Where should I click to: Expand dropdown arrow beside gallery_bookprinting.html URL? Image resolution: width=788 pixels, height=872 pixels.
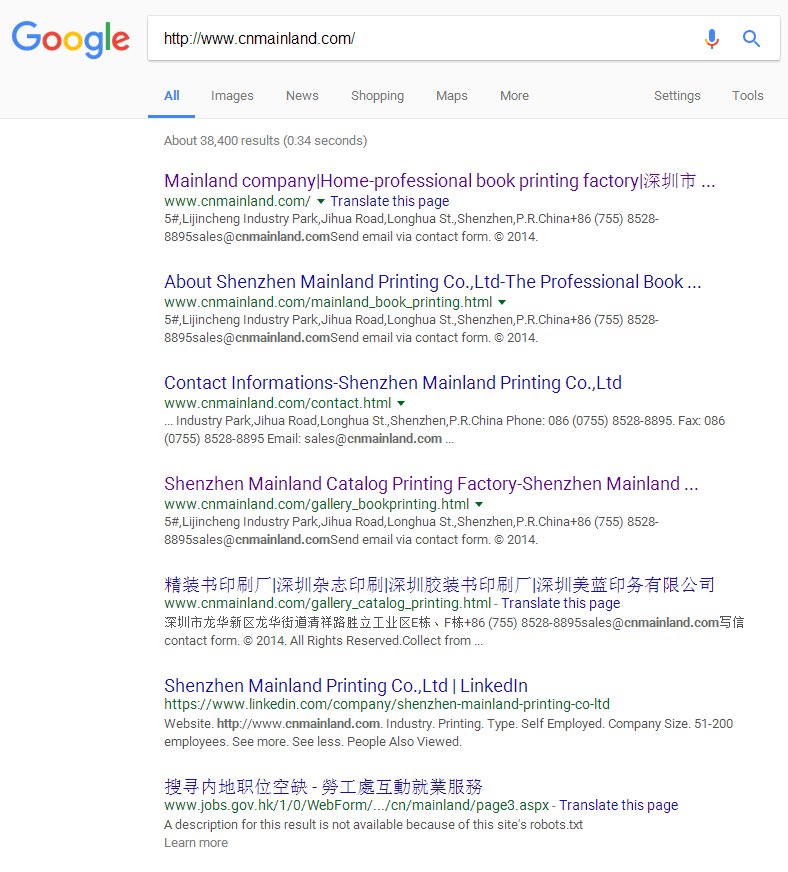(479, 504)
